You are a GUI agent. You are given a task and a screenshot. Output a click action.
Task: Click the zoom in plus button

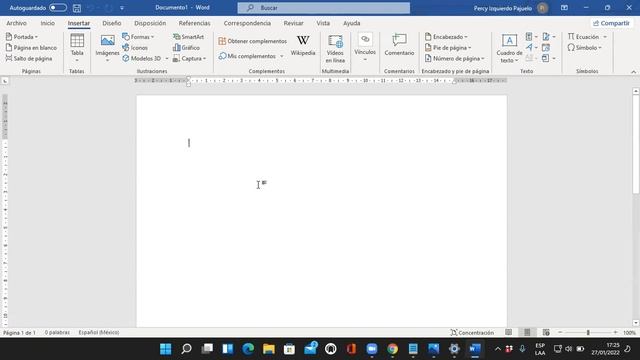(x=615, y=333)
